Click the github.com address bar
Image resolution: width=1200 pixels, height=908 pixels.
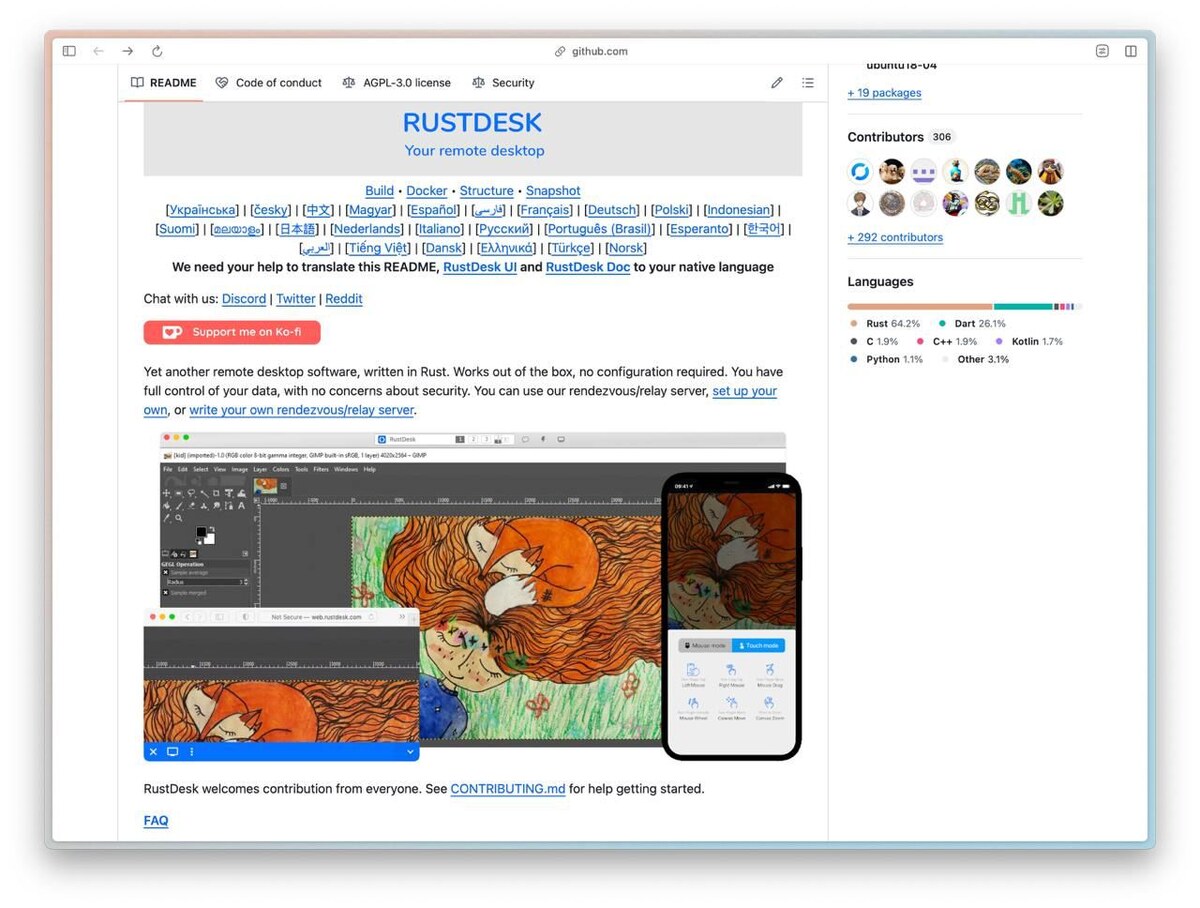click(x=592, y=51)
